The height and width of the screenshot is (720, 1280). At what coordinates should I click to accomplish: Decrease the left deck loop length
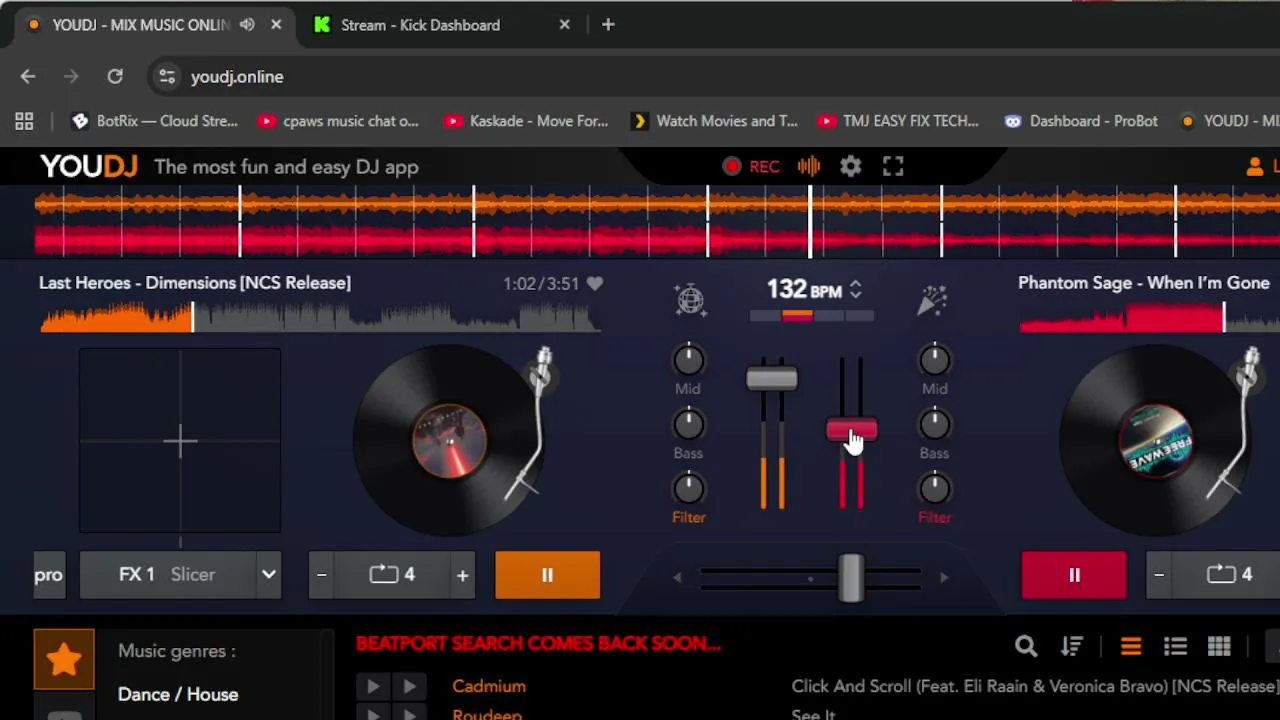[322, 575]
